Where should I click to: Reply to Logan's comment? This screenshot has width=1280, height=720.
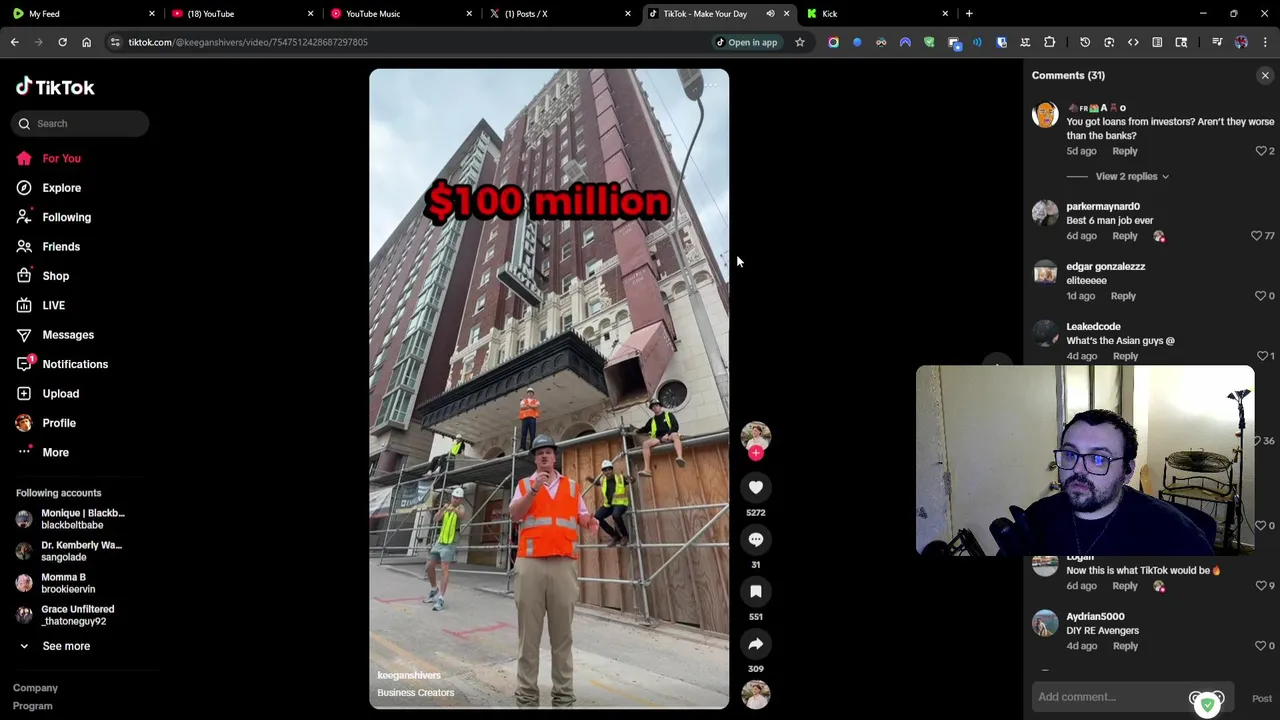[x=1125, y=586]
